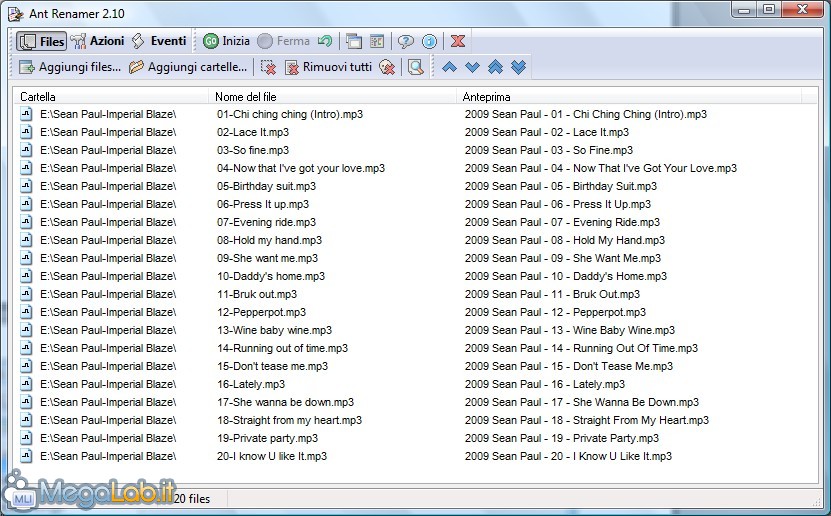This screenshot has height=516, width=831.
Task: Select file 16-Lately.mp3
Action: (251, 385)
